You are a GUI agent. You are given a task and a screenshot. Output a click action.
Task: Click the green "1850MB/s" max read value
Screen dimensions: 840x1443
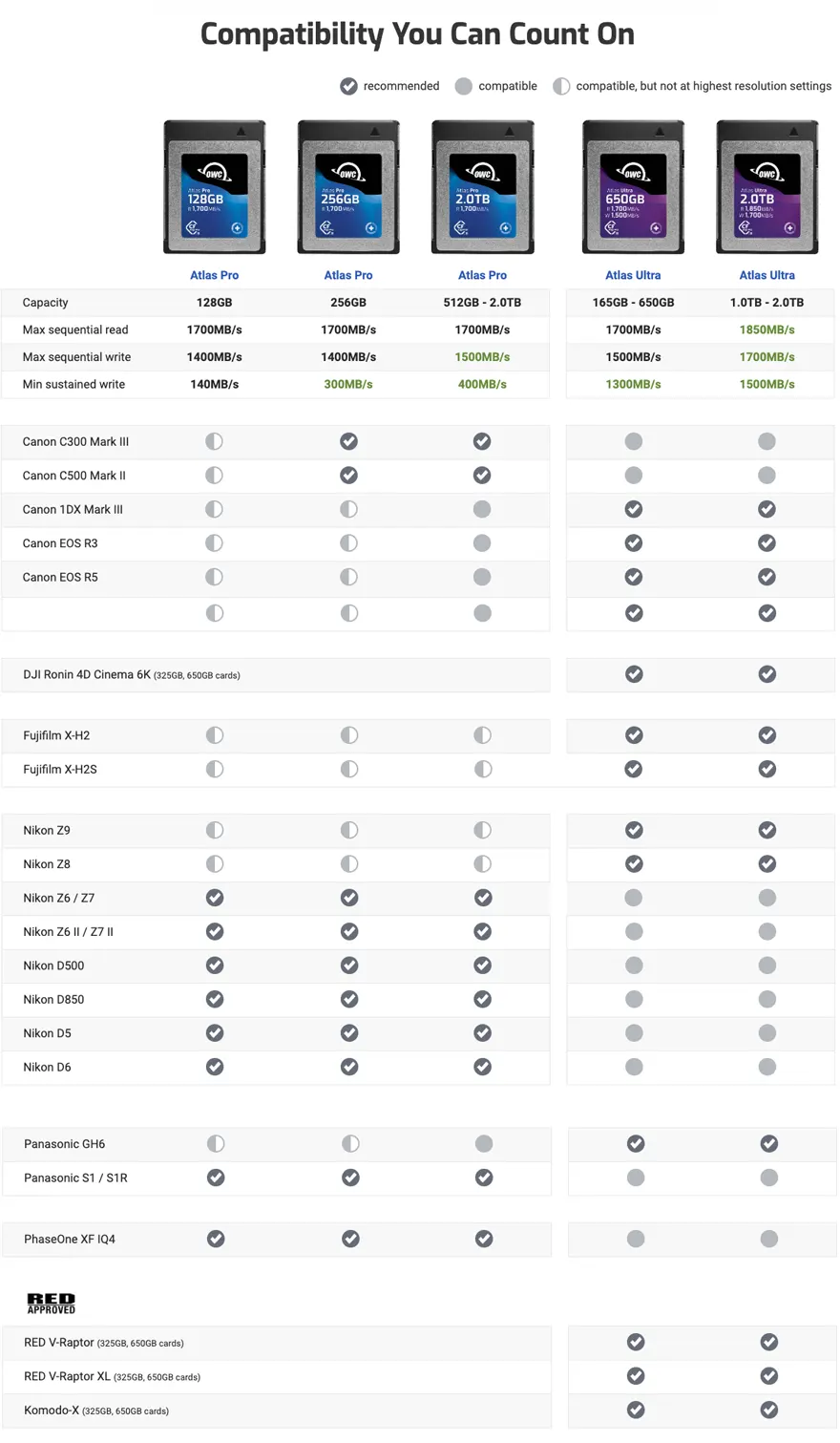click(x=766, y=329)
